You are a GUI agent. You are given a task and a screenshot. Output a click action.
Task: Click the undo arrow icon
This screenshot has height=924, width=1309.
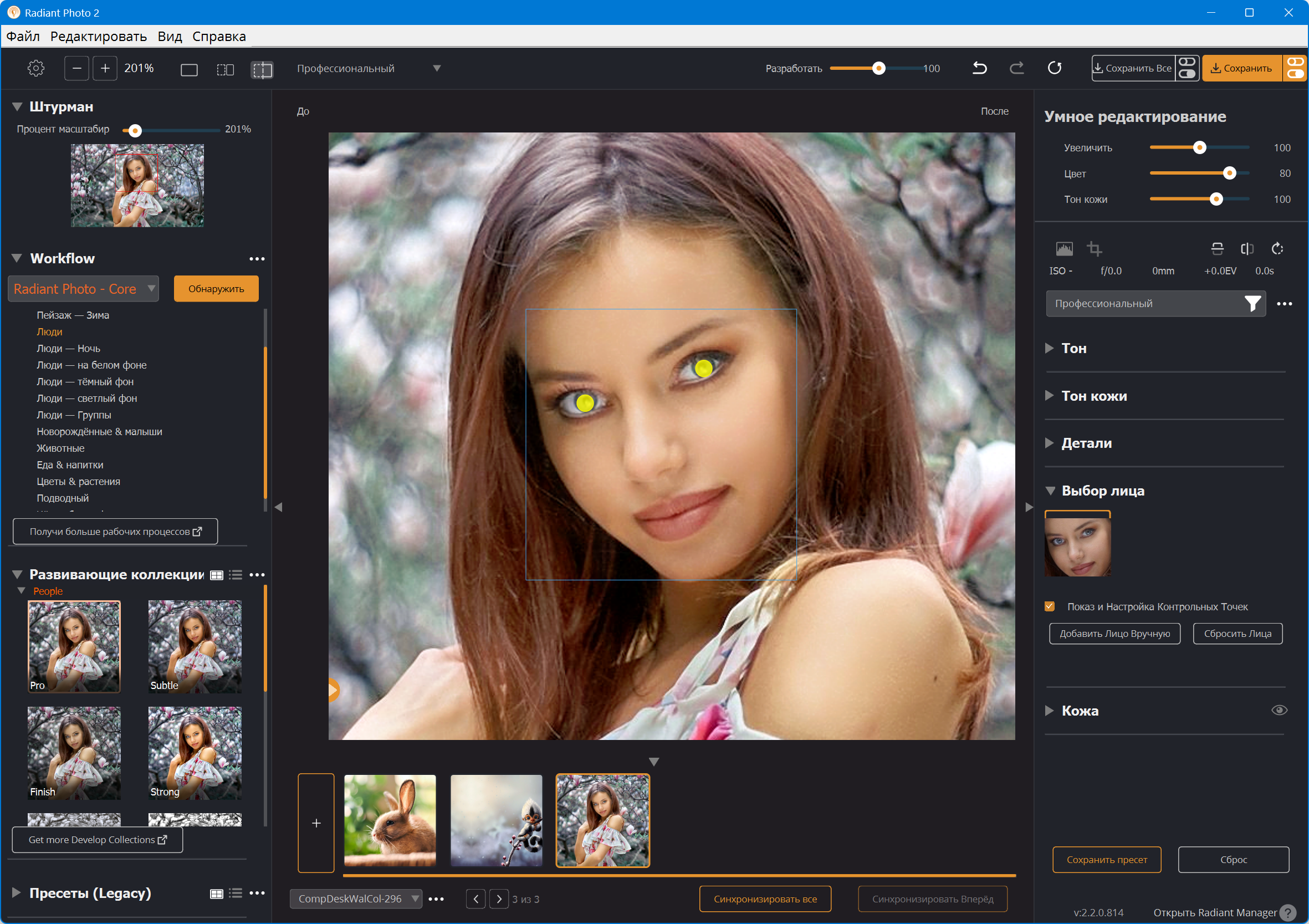tap(979, 68)
